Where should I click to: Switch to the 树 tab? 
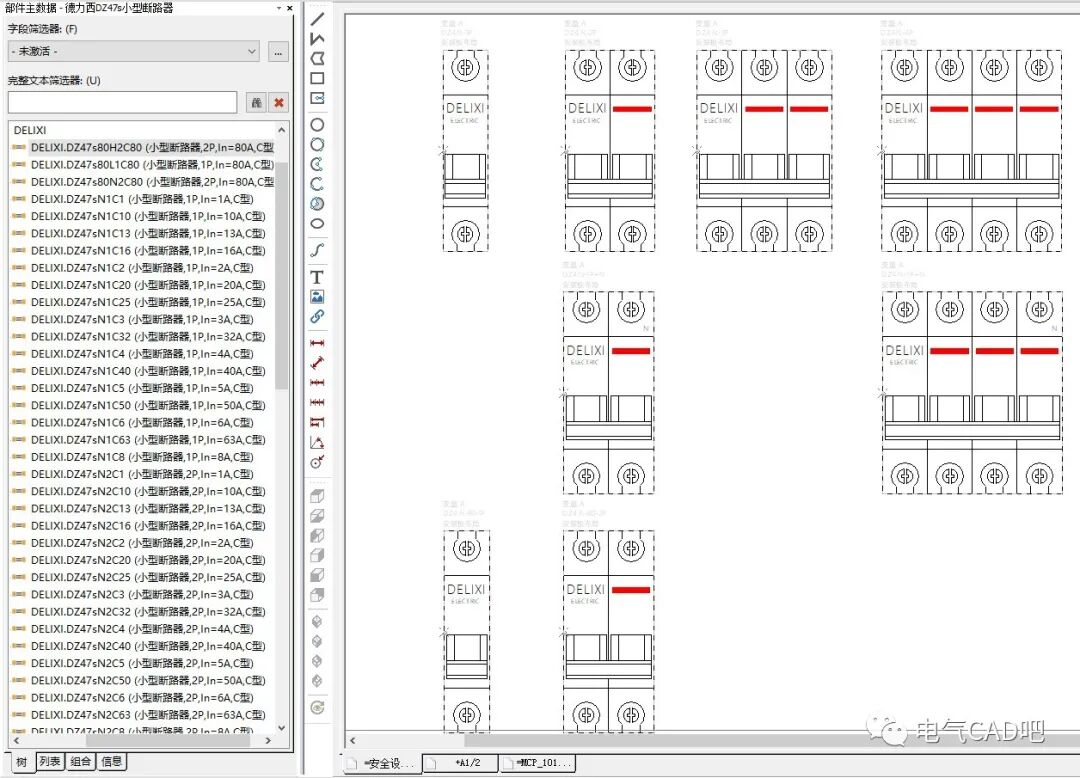[21, 761]
